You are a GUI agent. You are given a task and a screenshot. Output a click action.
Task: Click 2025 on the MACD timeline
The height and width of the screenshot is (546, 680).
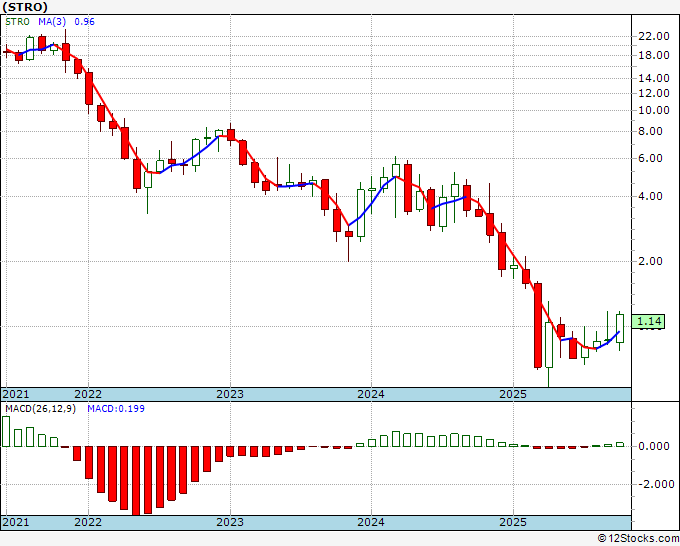coord(513,522)
